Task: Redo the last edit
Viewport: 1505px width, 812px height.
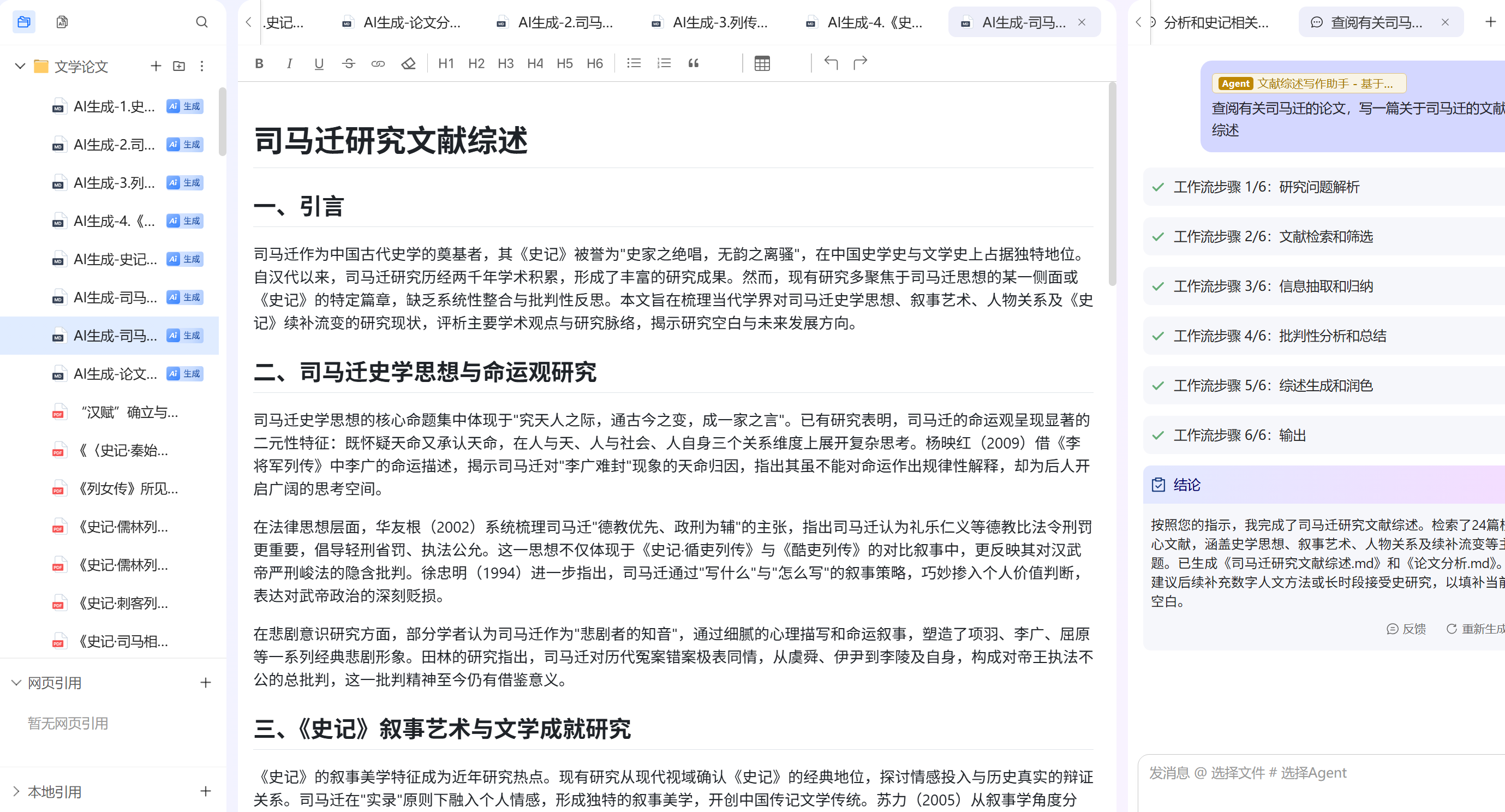Action: (859, 63)
